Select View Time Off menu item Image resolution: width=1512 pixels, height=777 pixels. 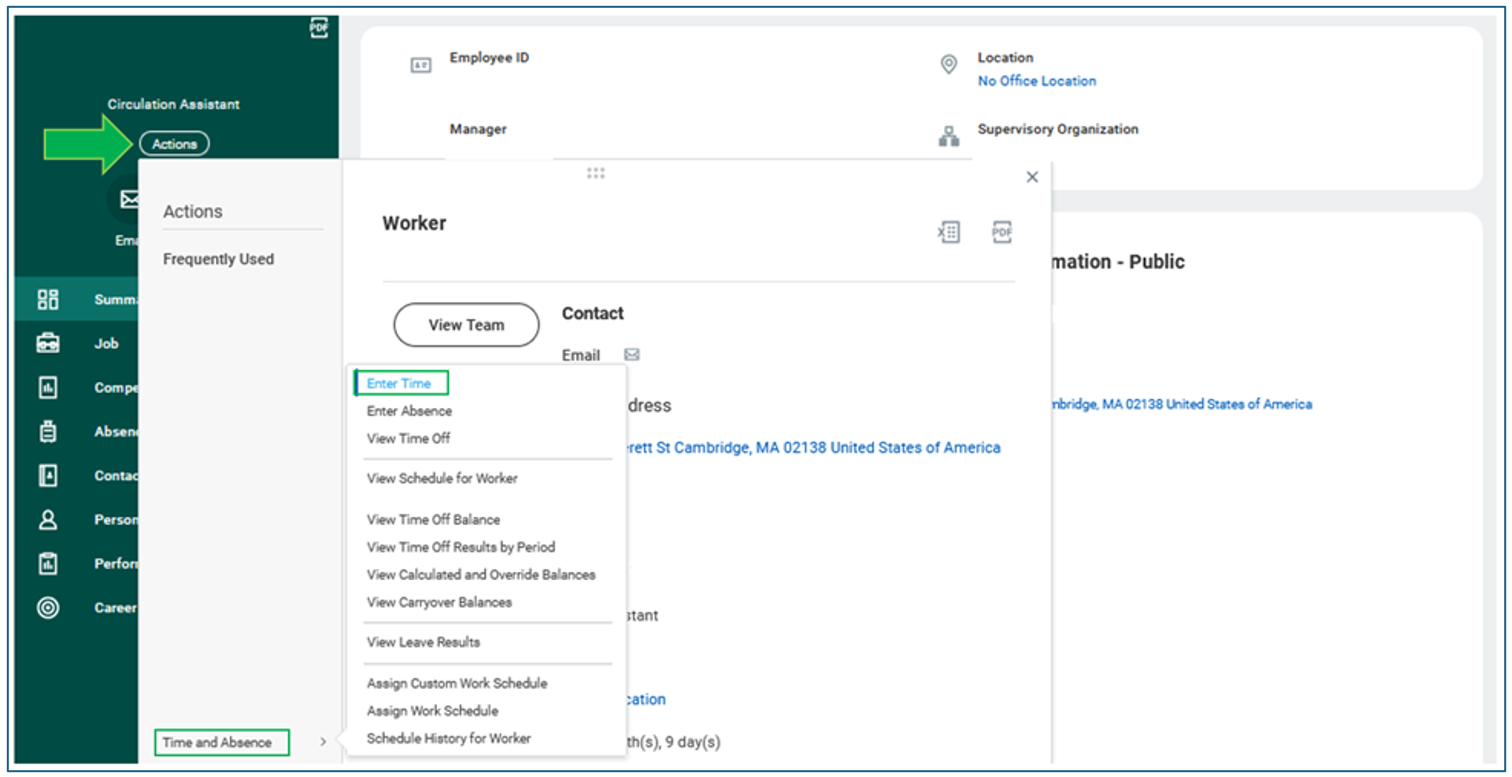coord(408,438)
